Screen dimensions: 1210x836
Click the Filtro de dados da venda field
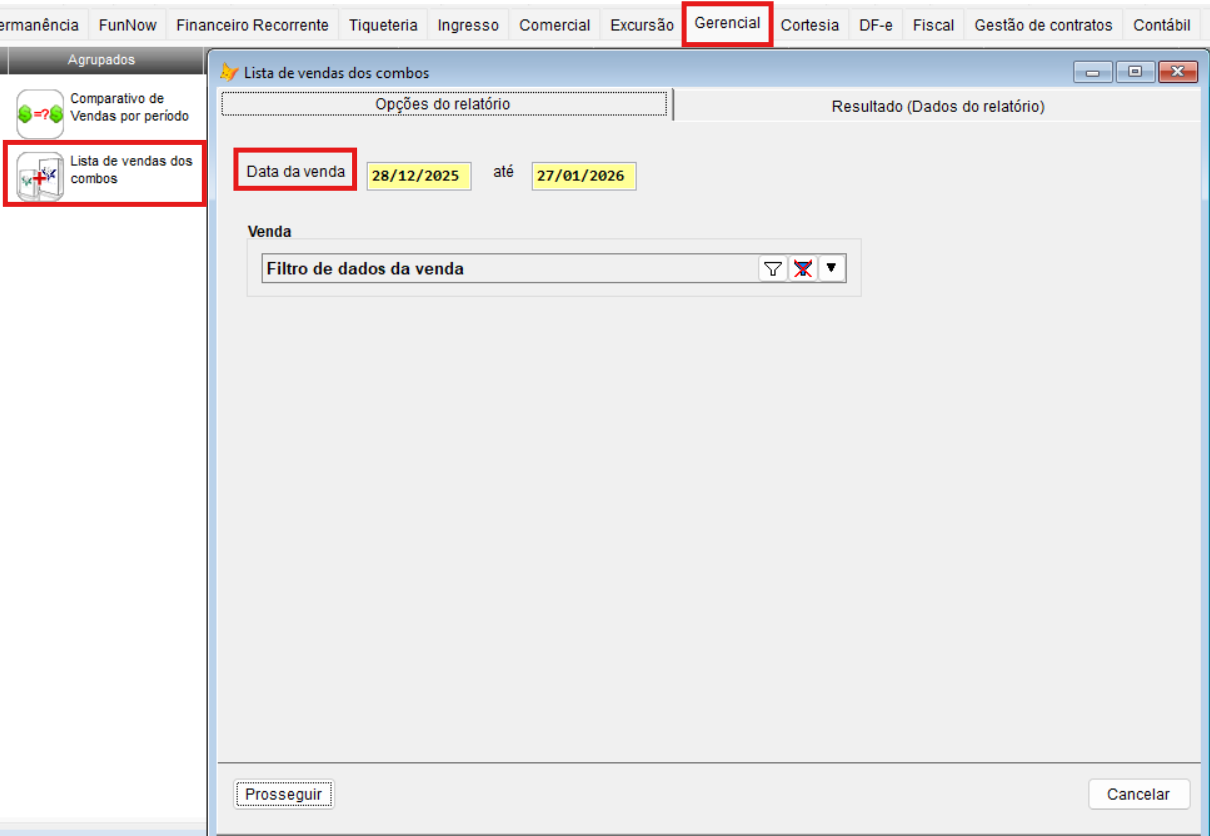pyautogui.click(x=510, y=268)
